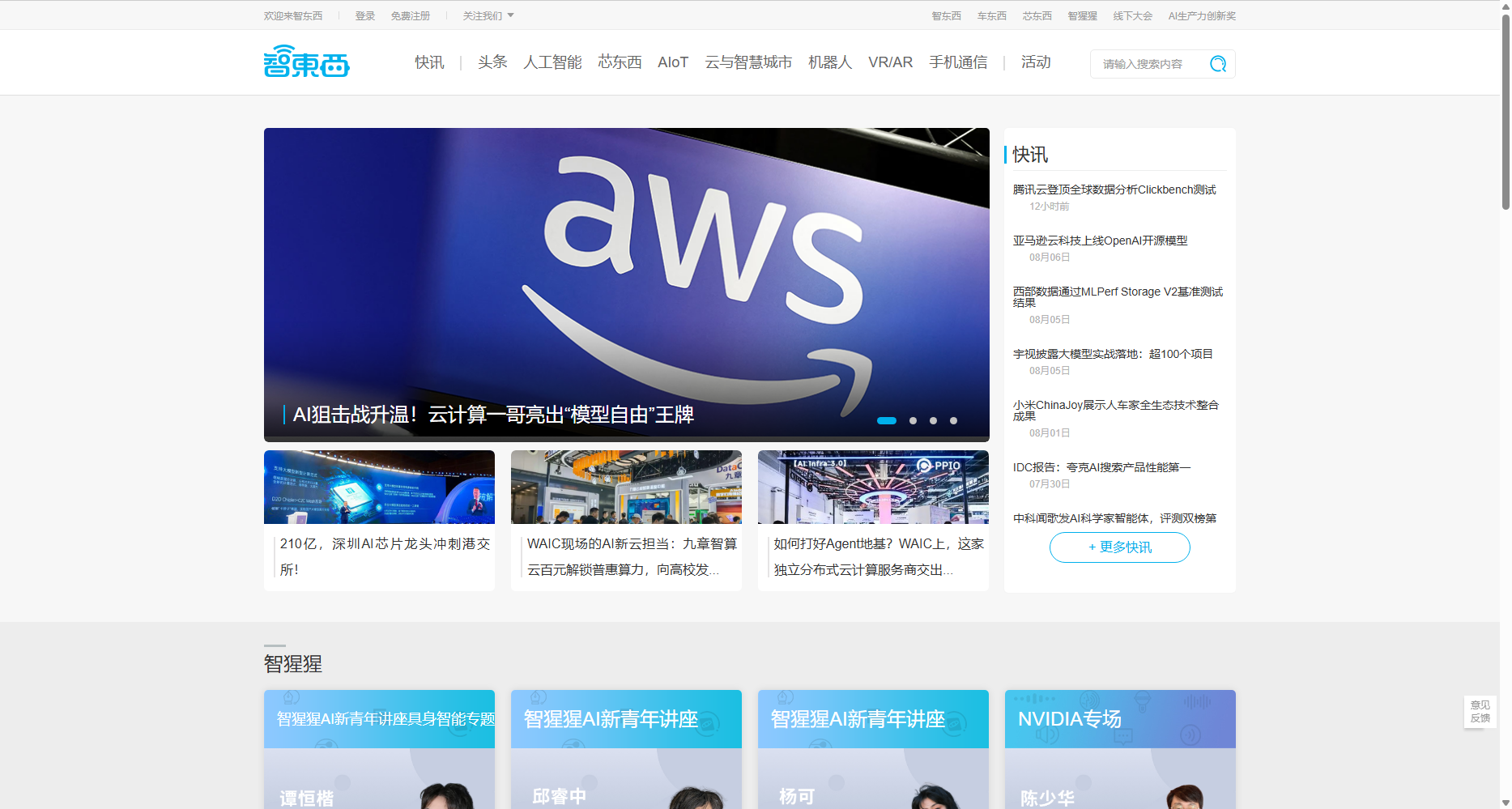The width and height of the screenshot is (1512, 809).
Task: Open the AI生产力创新奖 link
Action: pos(1202,15)
